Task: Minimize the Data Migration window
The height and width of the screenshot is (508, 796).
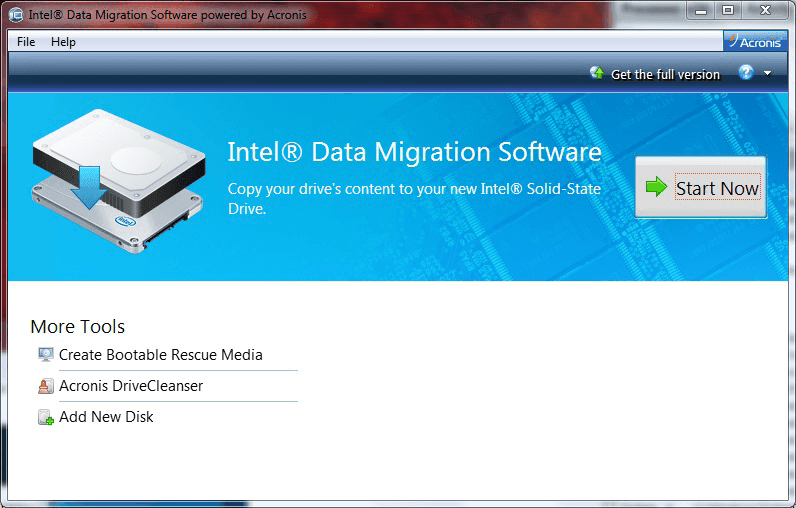Action: coord(700,11)
